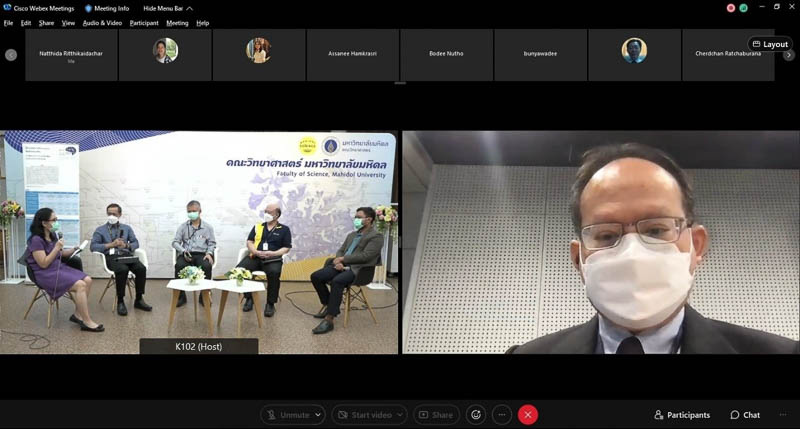Hide the menu bar using the arrow

[188, 8]
